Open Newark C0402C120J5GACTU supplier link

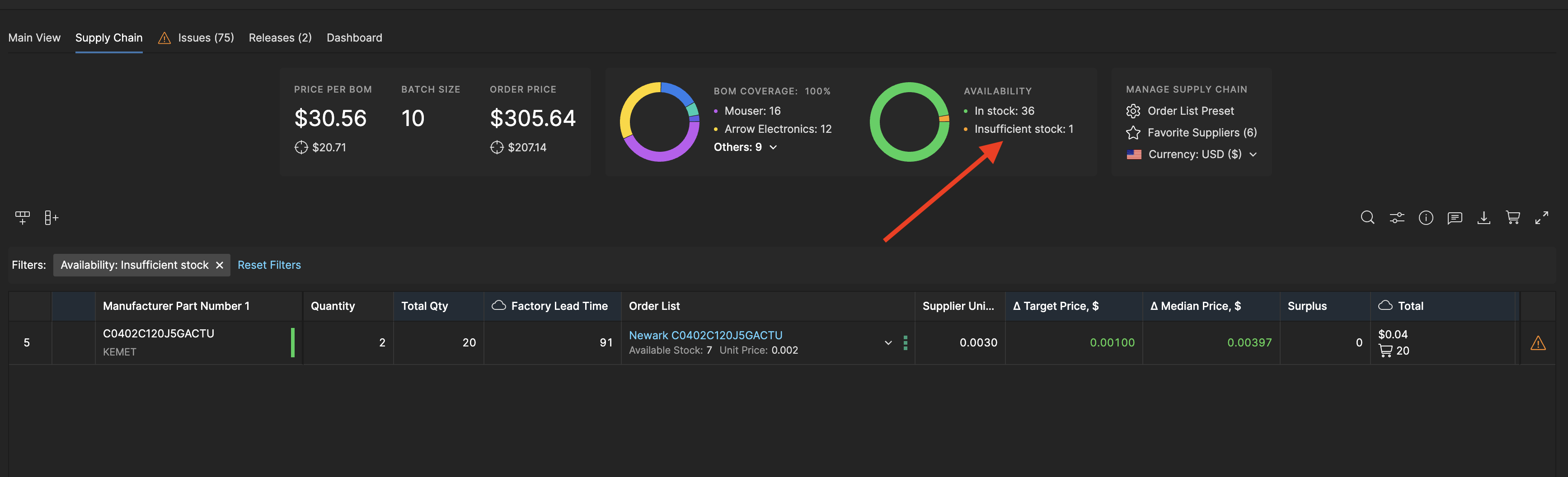705,335
